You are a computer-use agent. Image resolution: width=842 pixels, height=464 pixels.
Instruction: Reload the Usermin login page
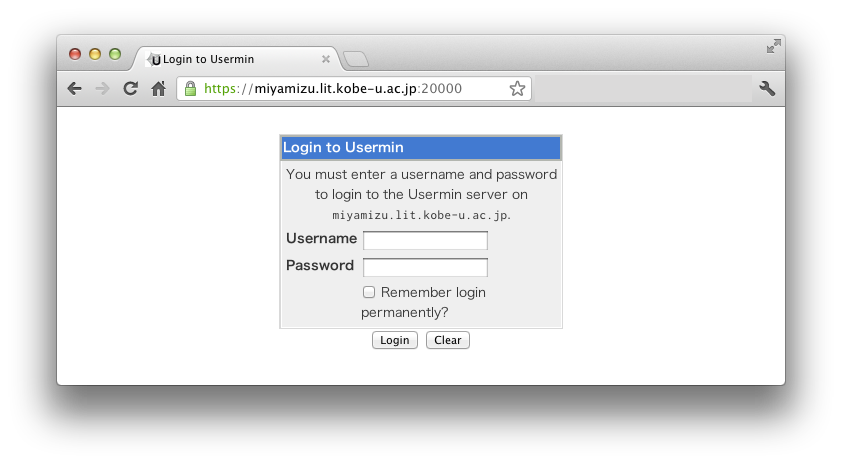coord(130,89)
